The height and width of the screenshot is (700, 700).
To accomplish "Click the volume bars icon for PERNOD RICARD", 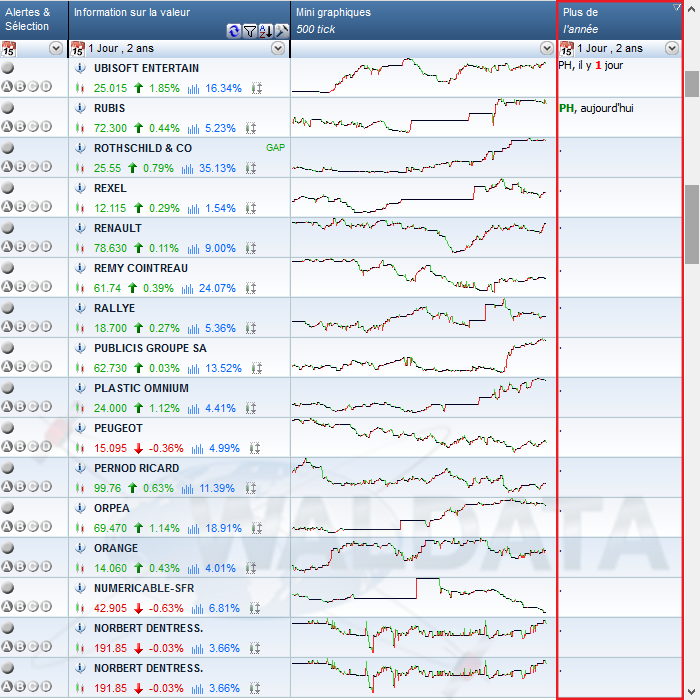I will point(188,489).
